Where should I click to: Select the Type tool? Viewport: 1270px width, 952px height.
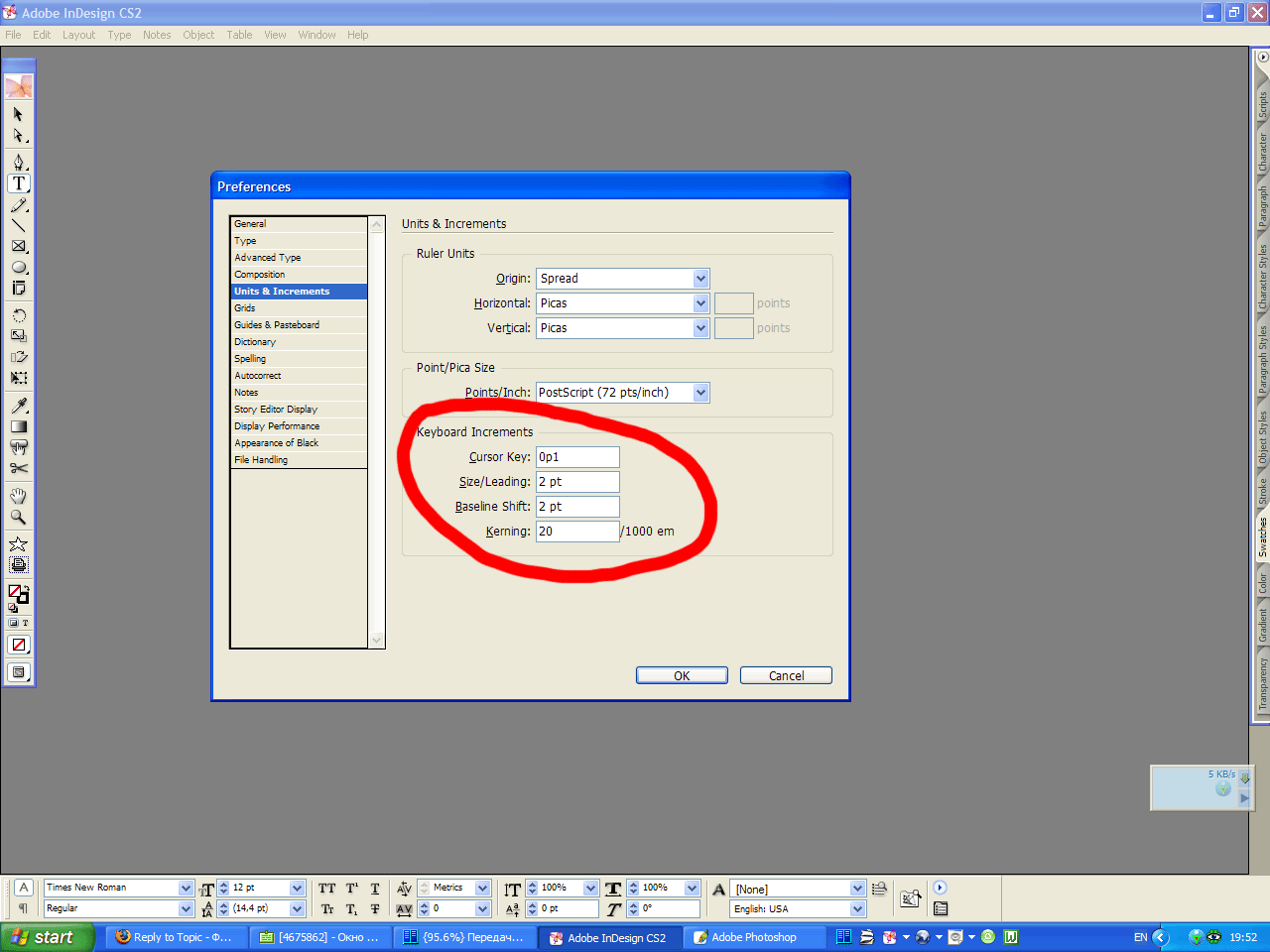coord(19,183)
